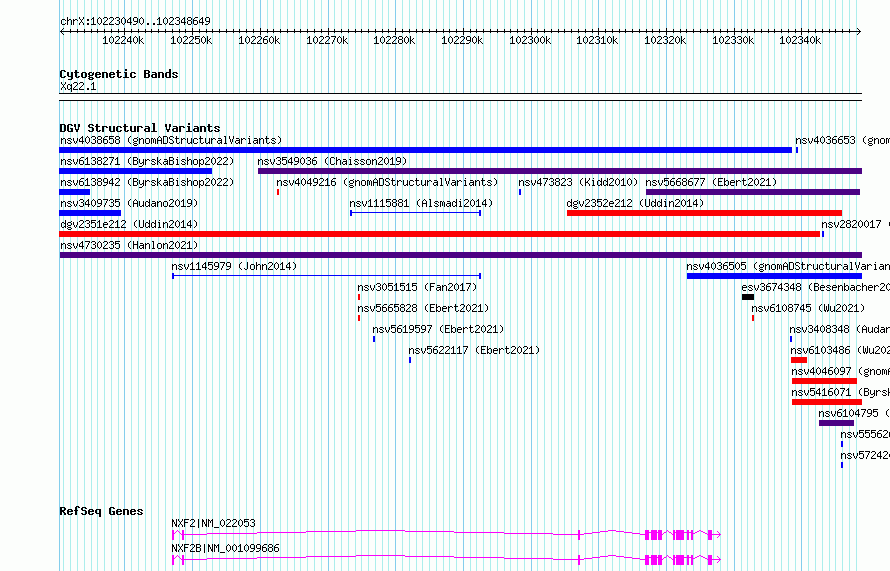Click nsv4049216 gnomAD variant label
890x571 pixels.
point(387,182)
